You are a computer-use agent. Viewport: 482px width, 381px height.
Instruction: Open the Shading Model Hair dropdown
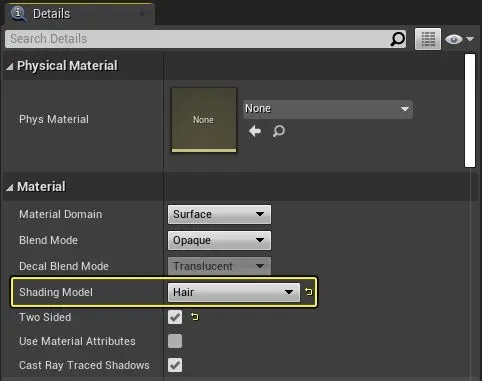click(234, 292)
